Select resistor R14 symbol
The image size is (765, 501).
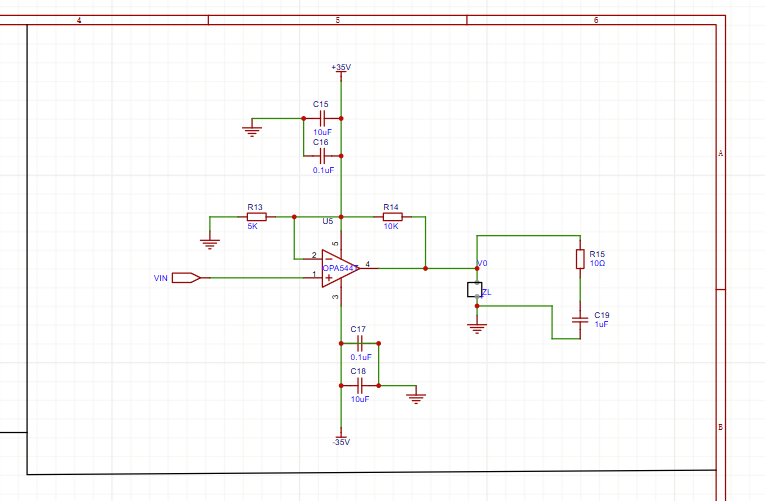tap(392, 217)
